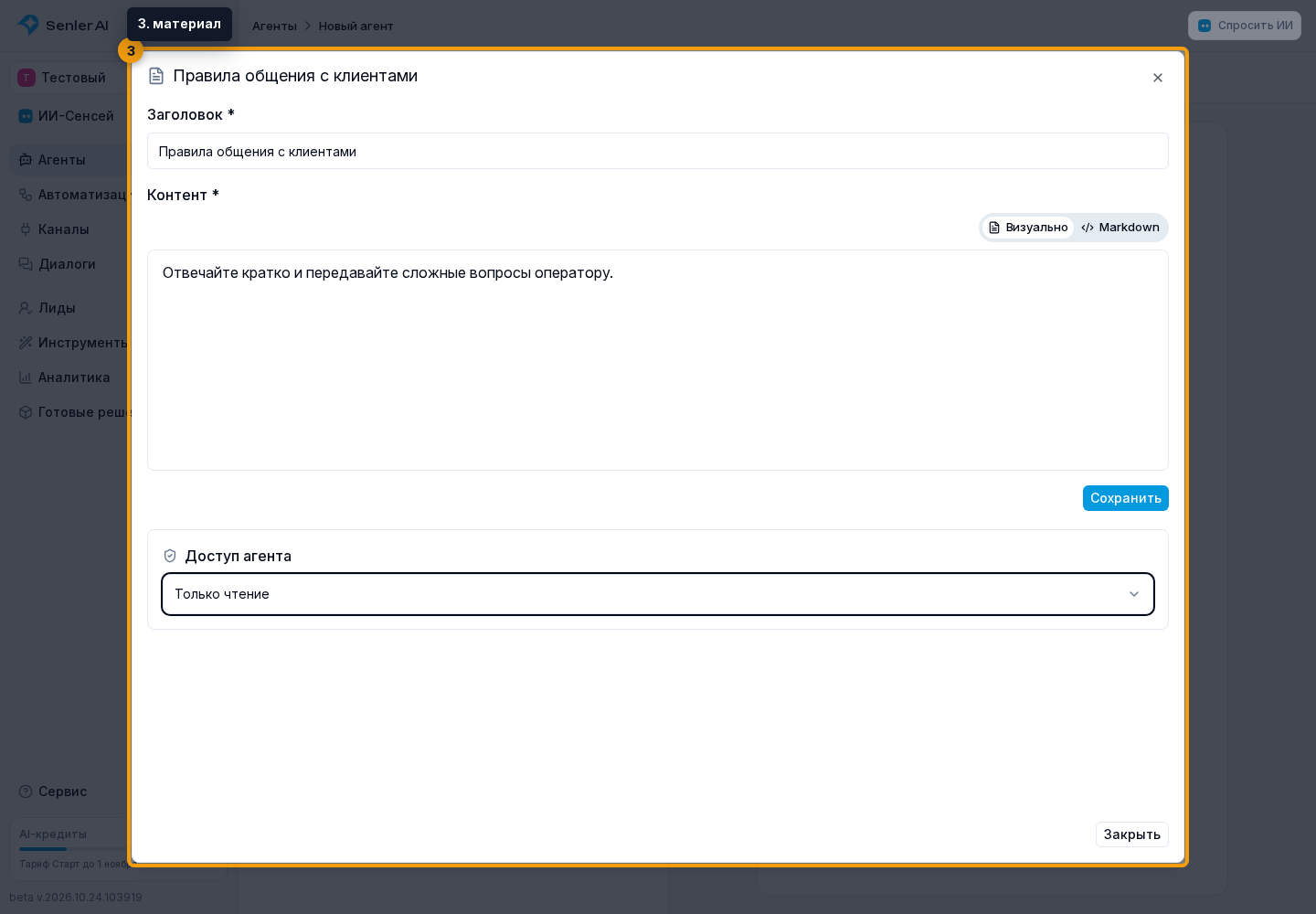Click the Закрыть button

coord(1132,834)
